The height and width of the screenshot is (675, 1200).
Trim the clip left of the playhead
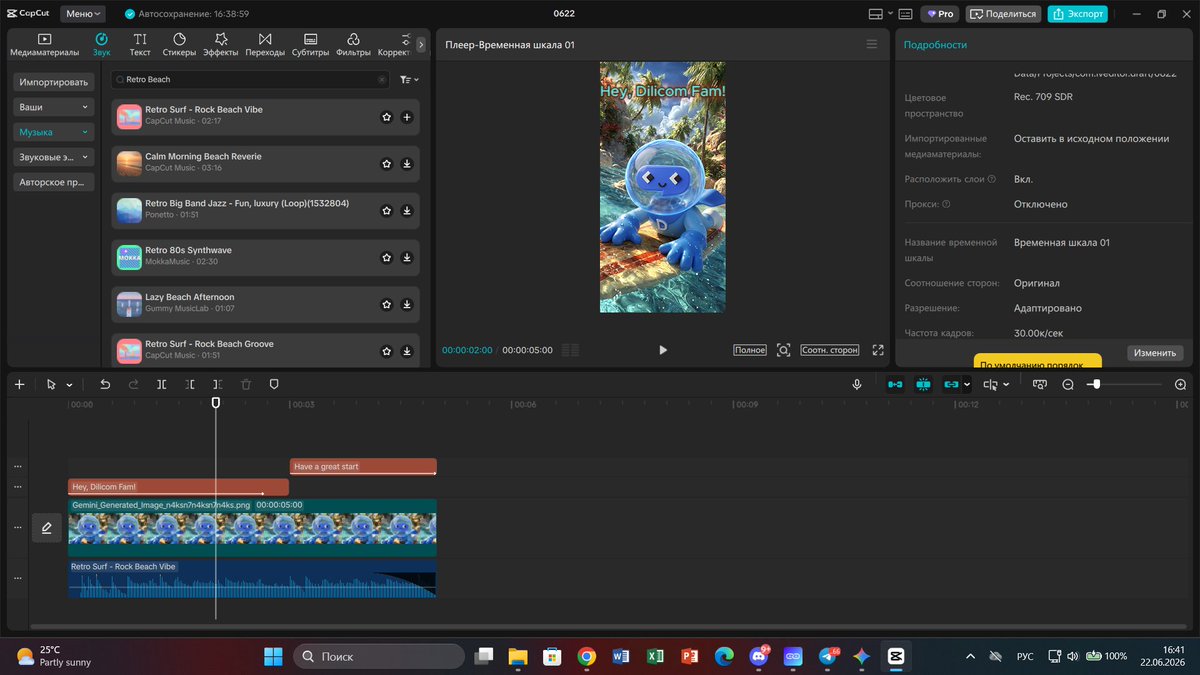190,384
